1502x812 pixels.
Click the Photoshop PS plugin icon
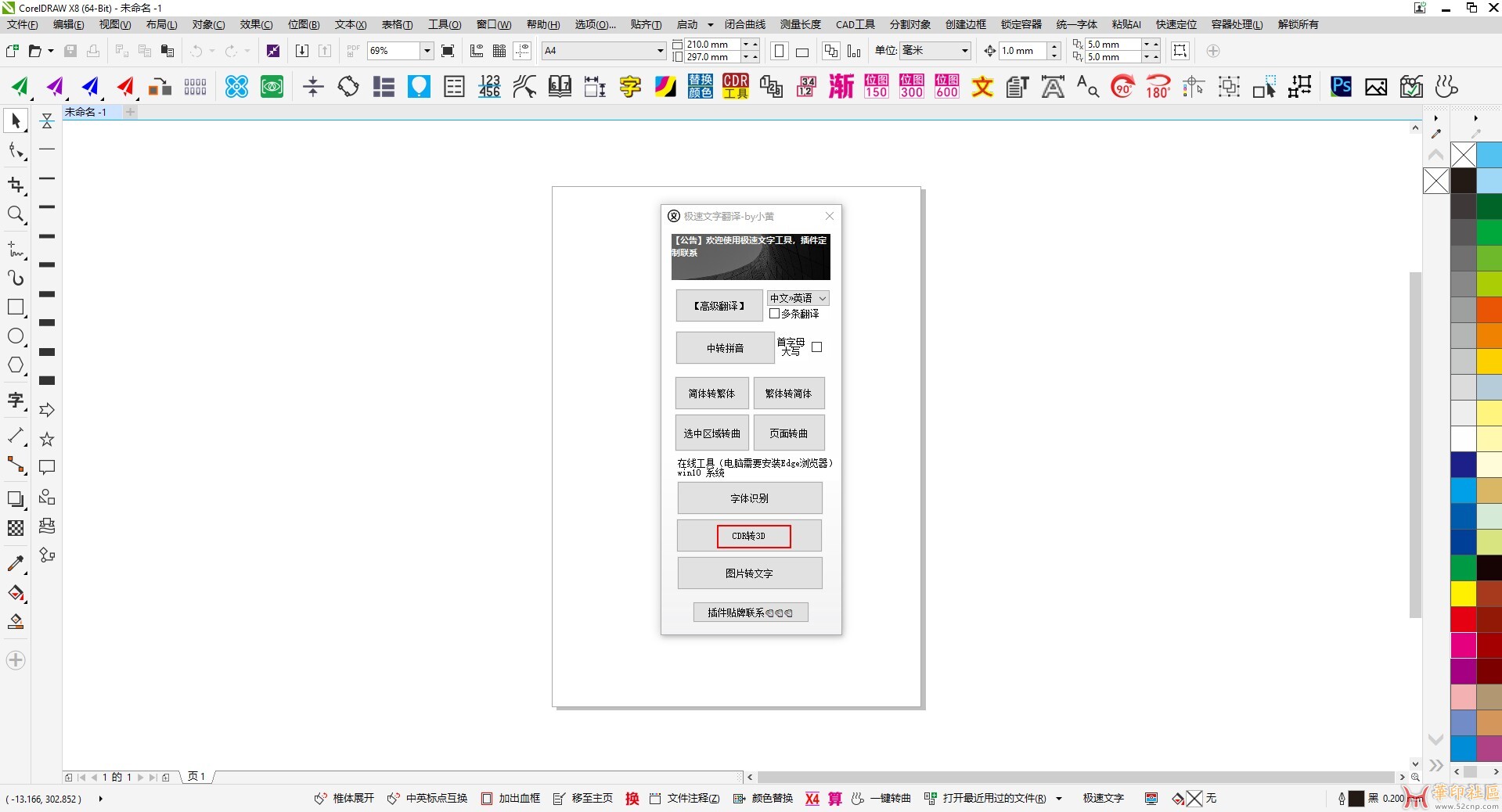tap(1341, 86)
